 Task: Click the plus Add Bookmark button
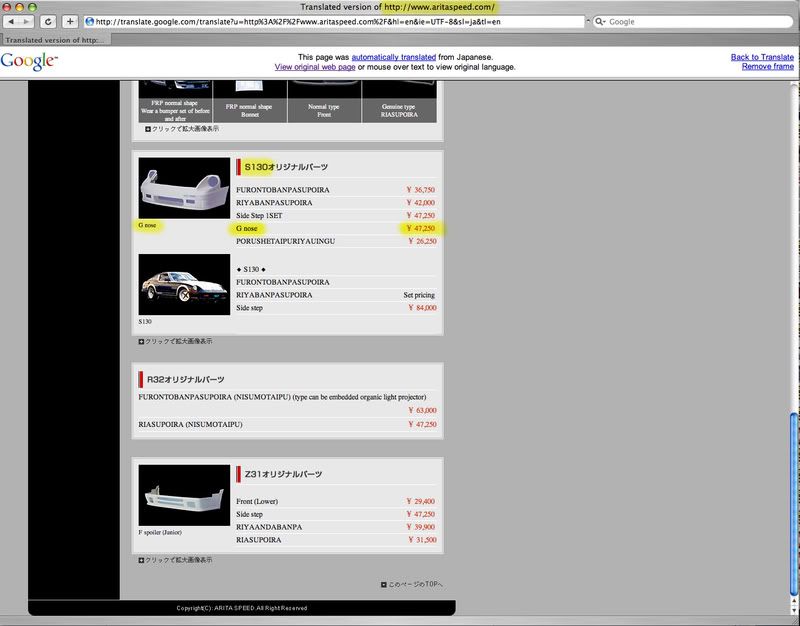[x=70, y=21]
